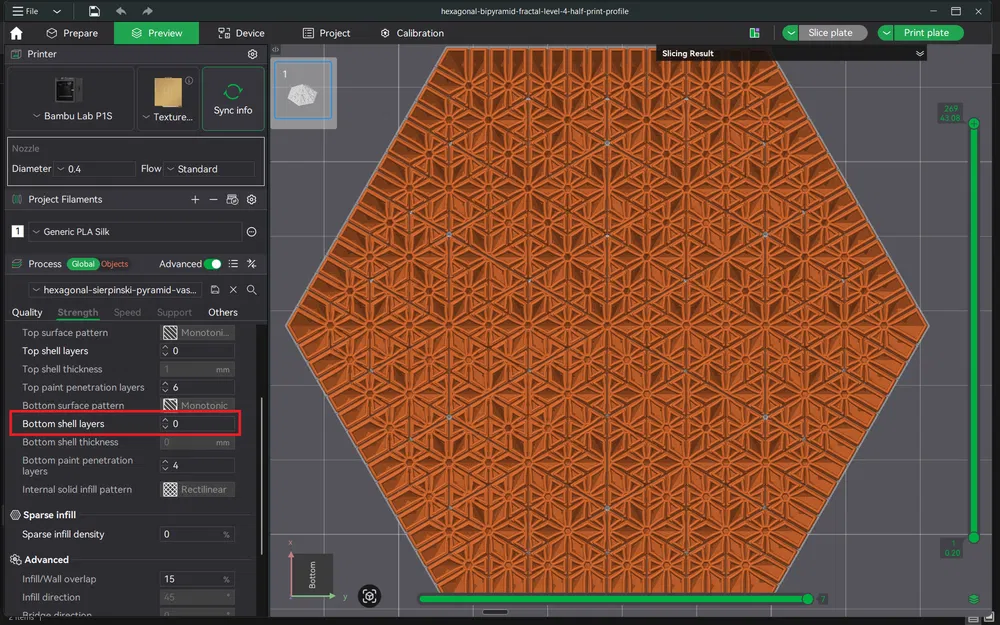Screen dimensions: 1000x625
Task: Click the AMS filament sync icon
Action: (x=231, y=199)
